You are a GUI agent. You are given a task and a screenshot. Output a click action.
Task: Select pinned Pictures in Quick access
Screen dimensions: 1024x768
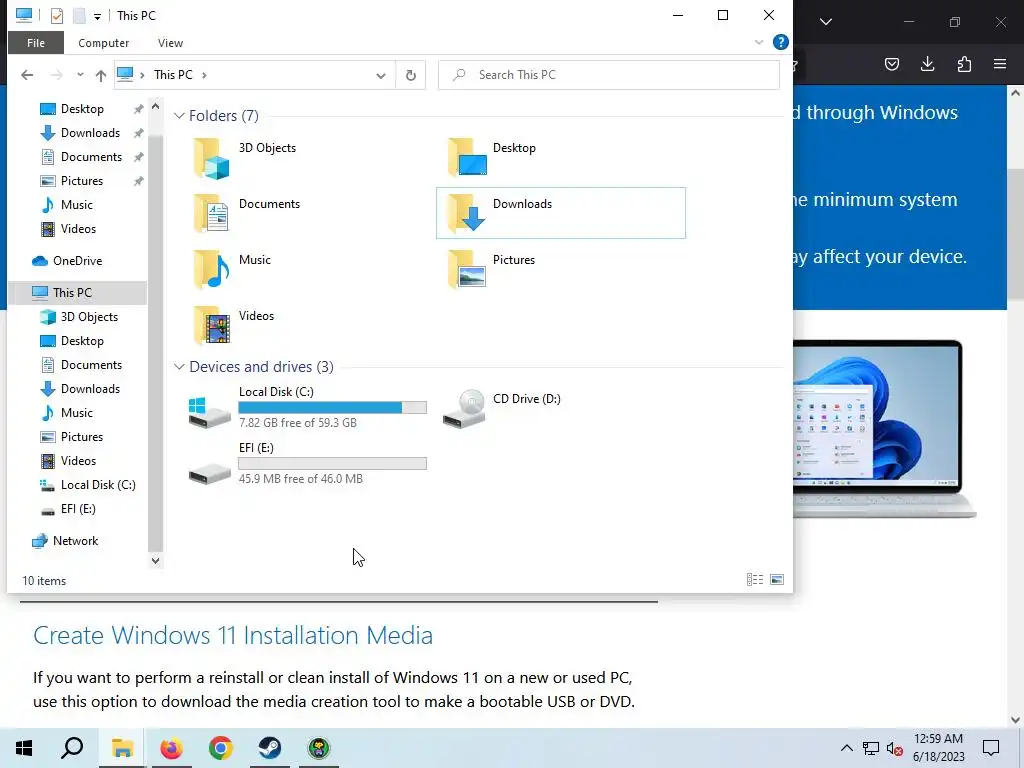click(x=82, y=181)
